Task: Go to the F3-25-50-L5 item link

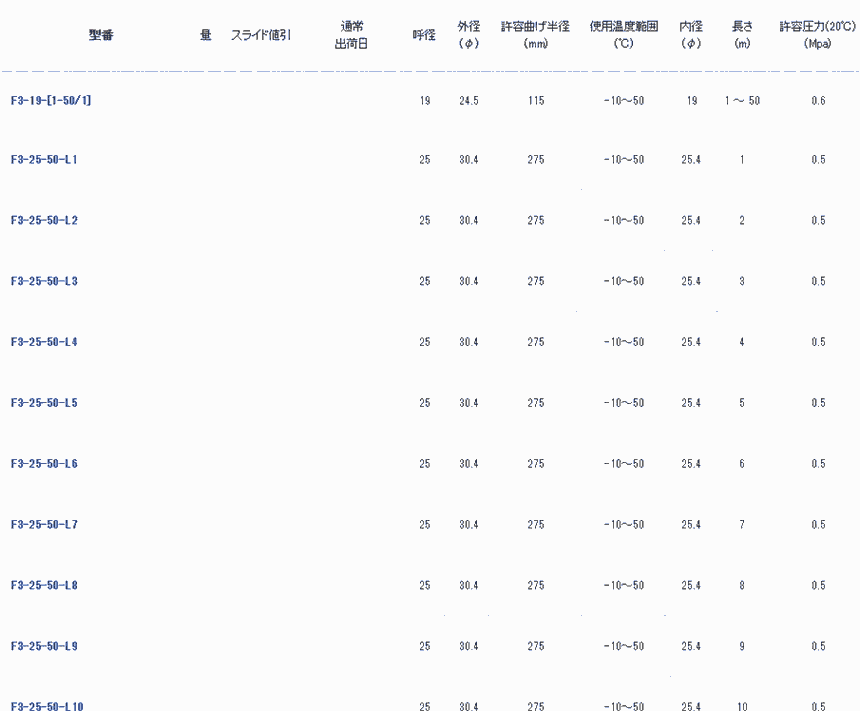Action: (x=44, y=403)
